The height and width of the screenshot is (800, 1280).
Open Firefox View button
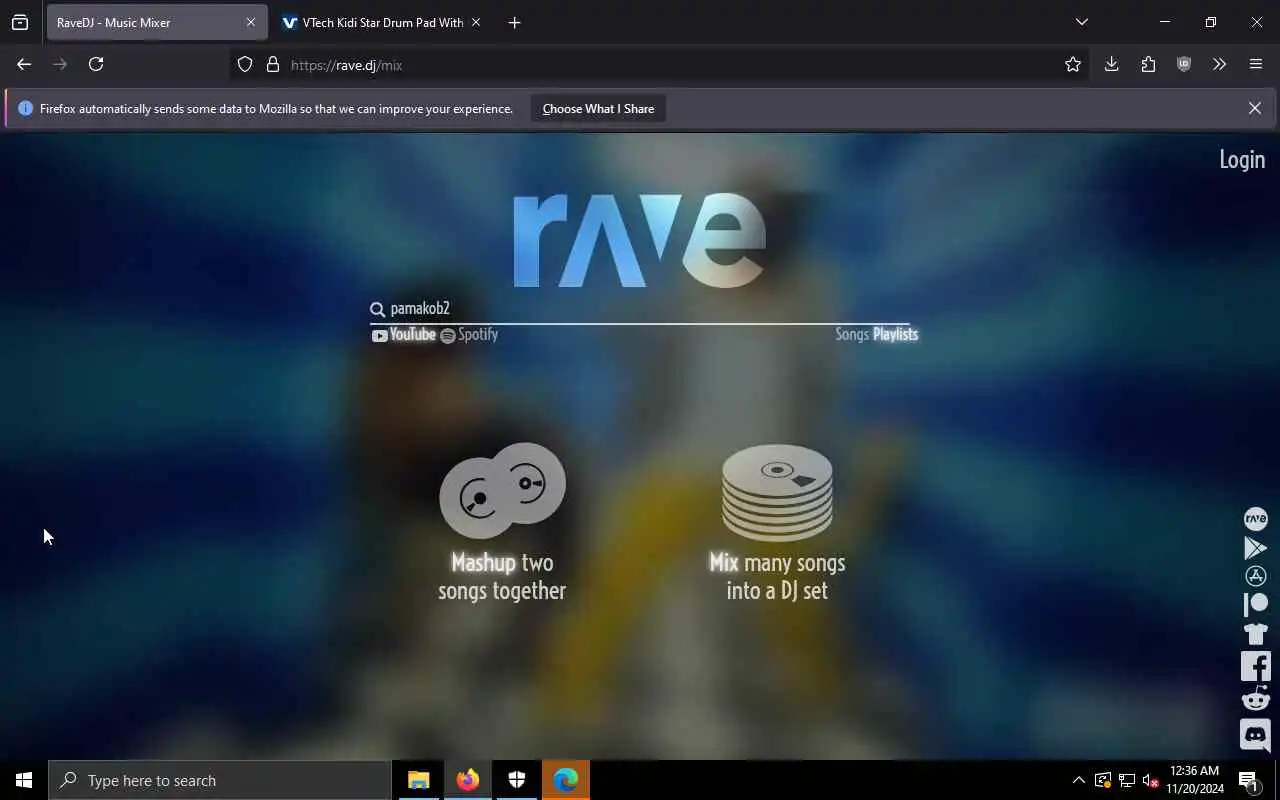(20, 22)
